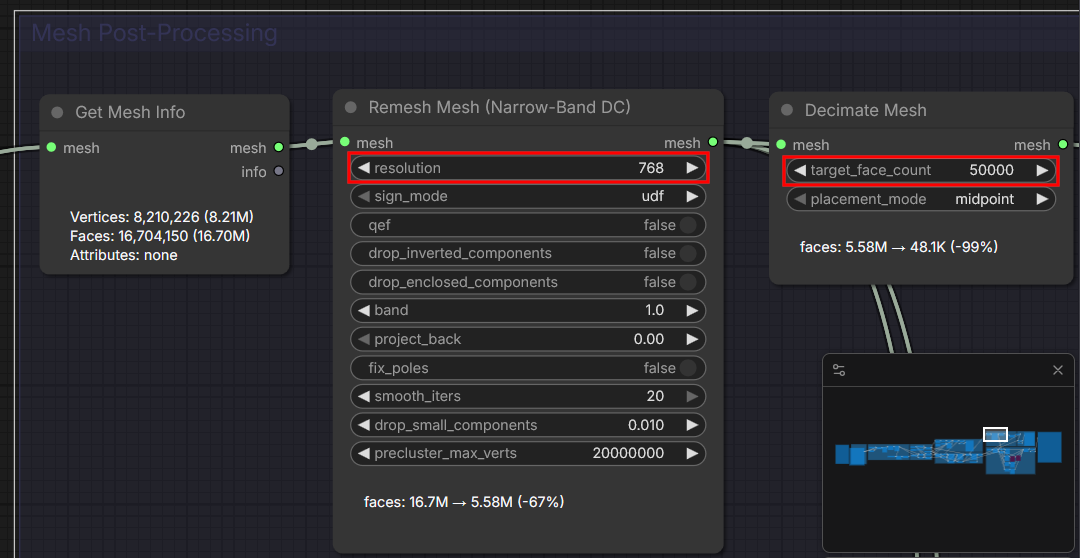Viewport: 1080px width, 558px height.
Task: Decrease target_face_count value
Action: pos(800,170)
